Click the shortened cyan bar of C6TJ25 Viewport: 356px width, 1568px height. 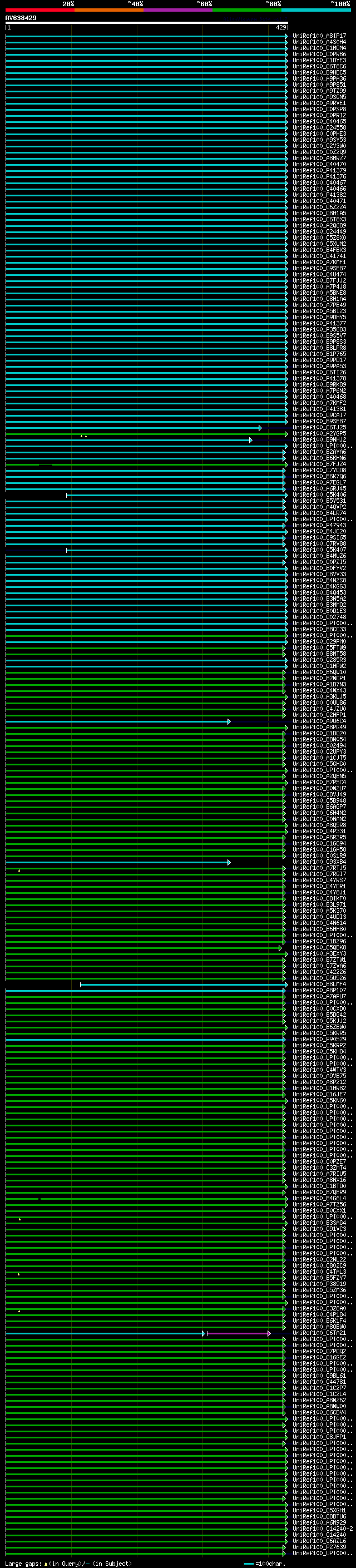pos(133,428)
